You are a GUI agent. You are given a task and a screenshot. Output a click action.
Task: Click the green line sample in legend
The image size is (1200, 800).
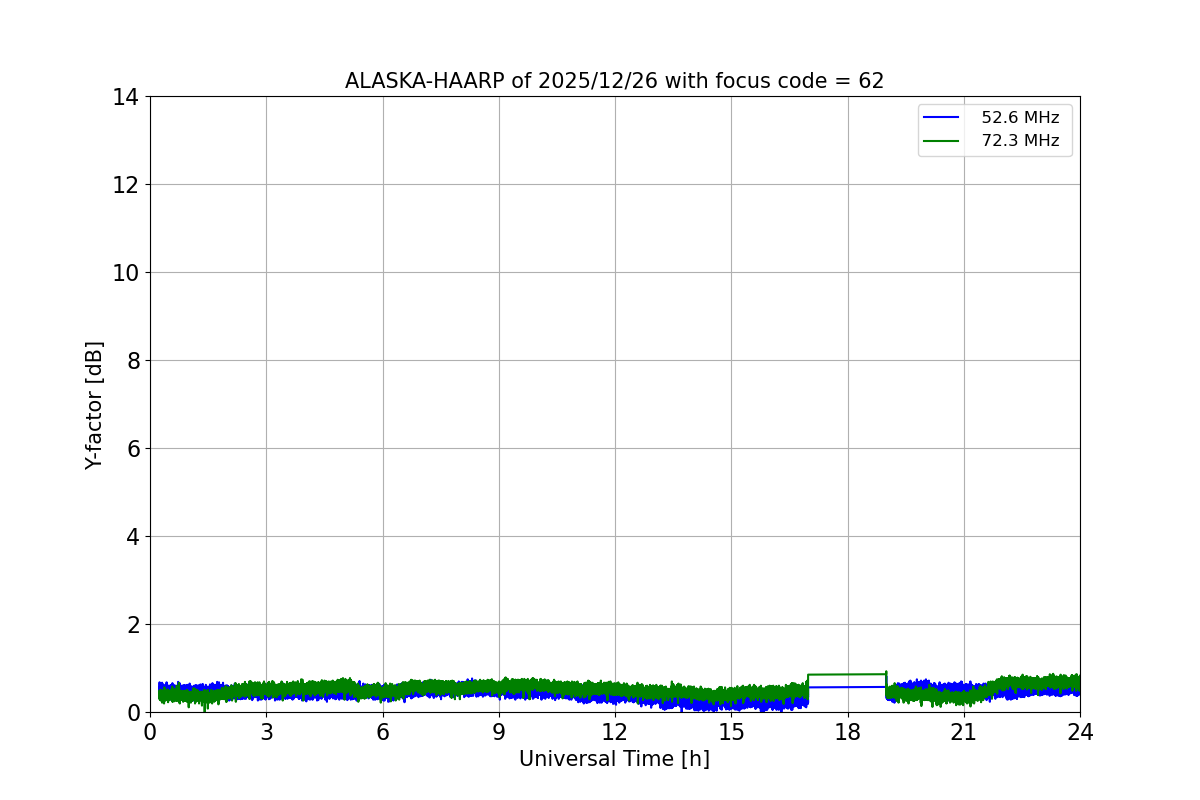click(x=941, y=141)
